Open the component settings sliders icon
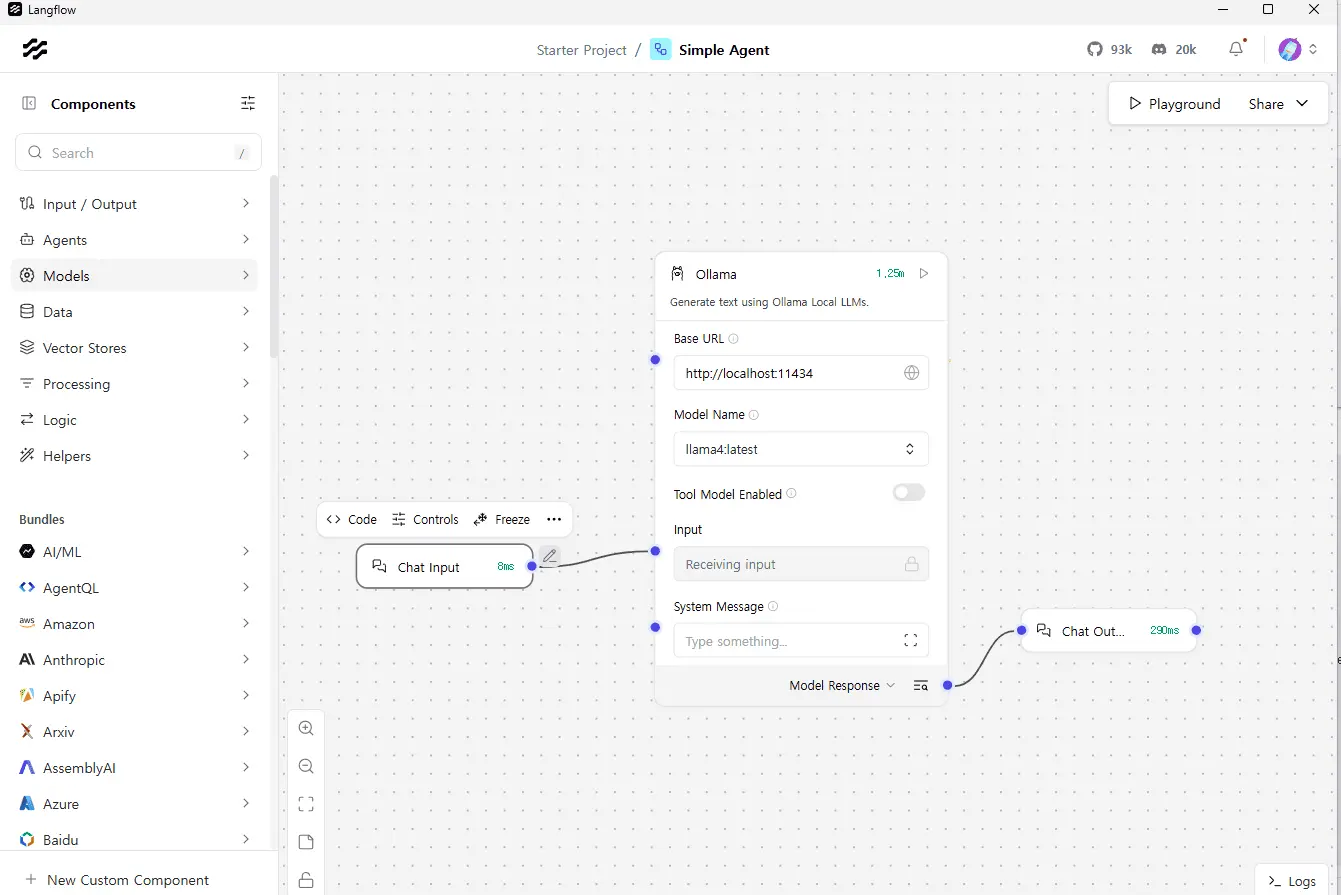 248,103
